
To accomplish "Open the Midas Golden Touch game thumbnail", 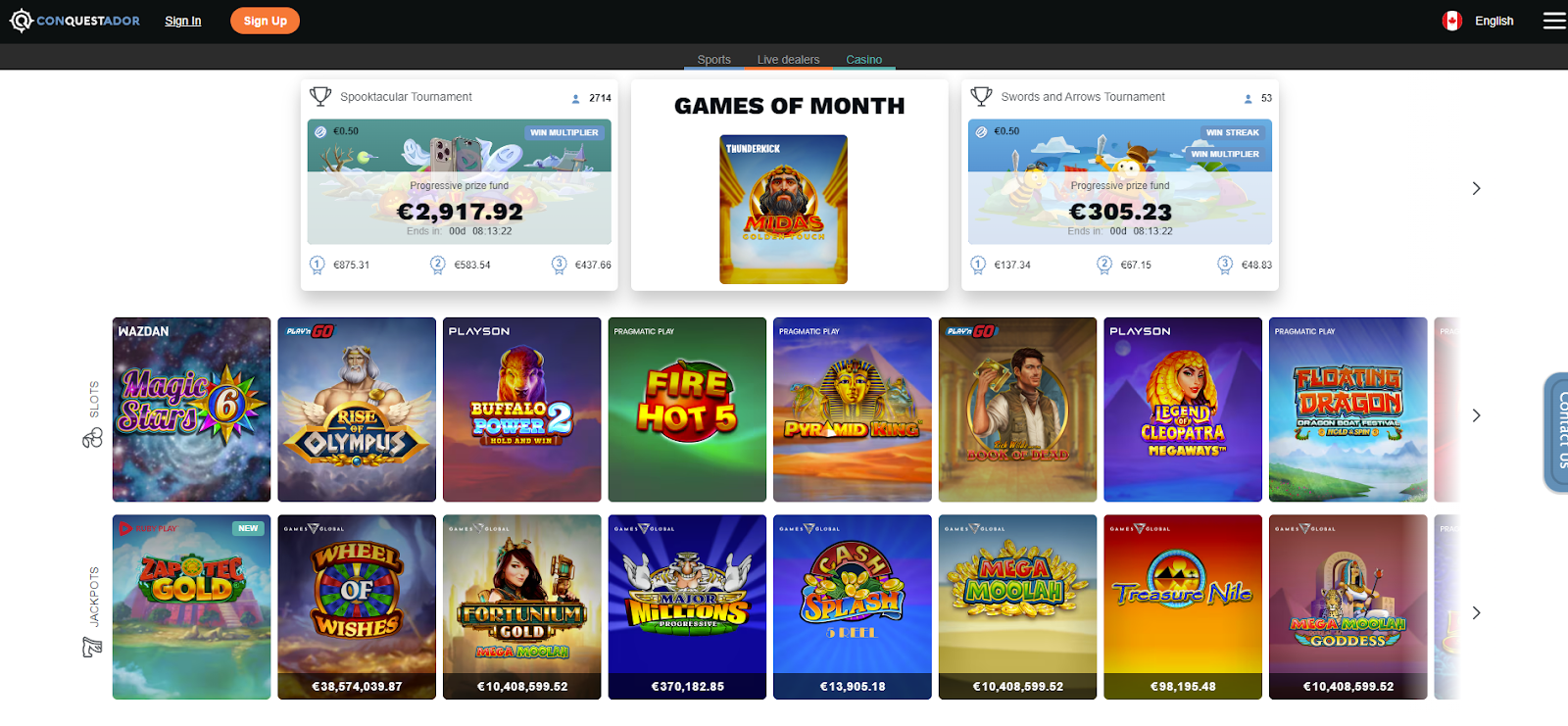I will point(783,210).
